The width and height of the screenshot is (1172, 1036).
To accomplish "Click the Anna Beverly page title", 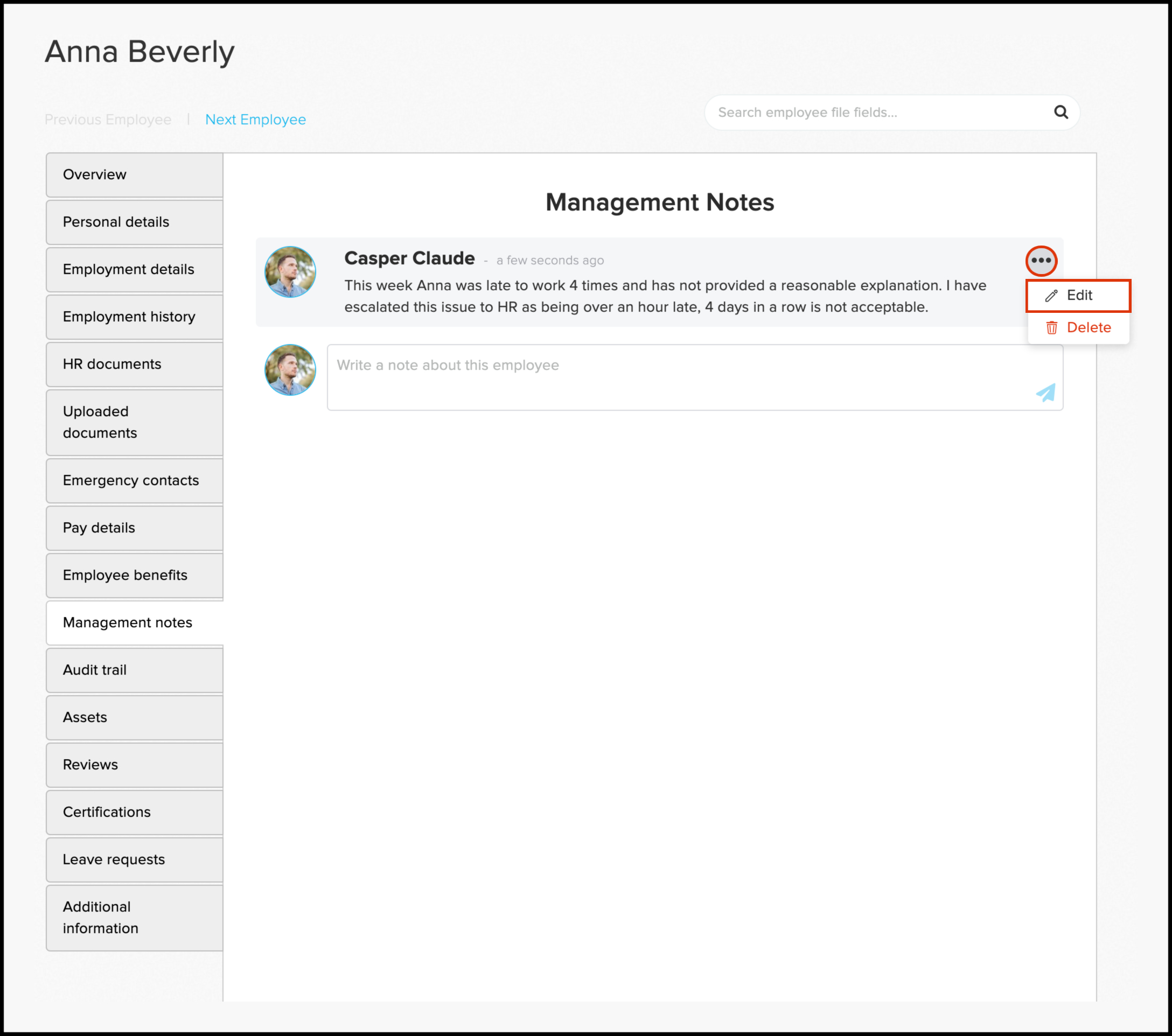I will point(140,52).
